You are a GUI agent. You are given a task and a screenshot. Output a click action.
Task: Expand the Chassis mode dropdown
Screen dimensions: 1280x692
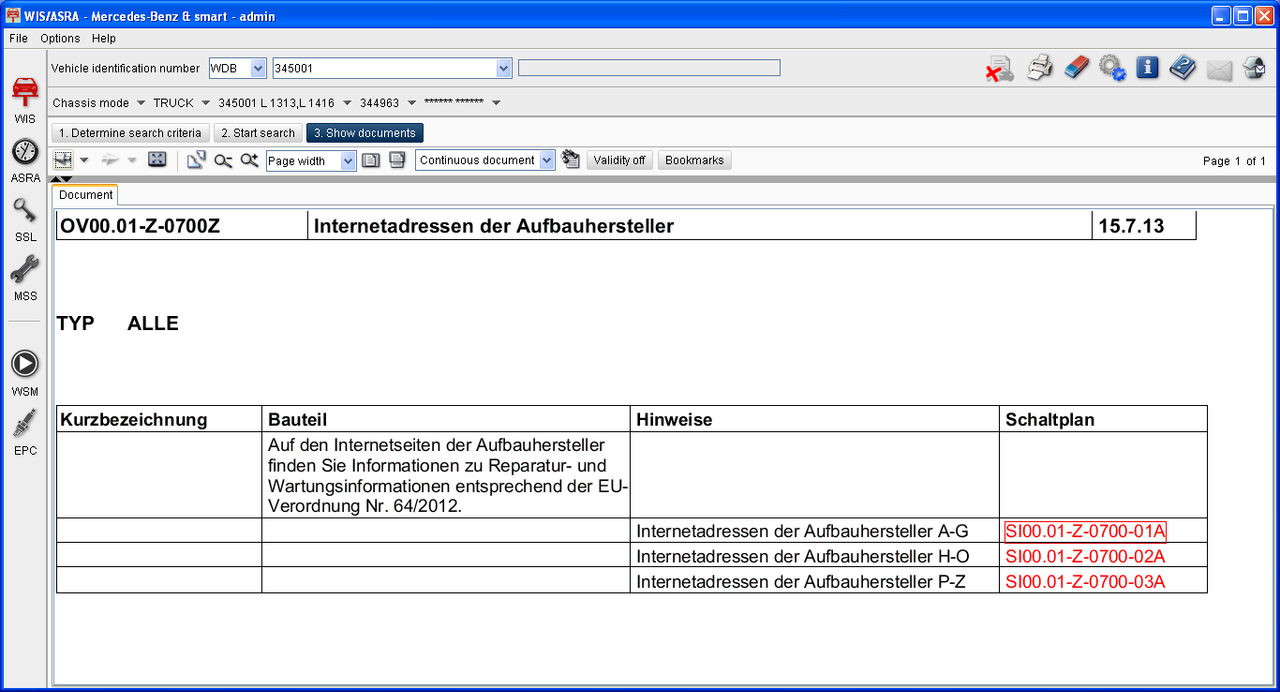point(141,103)
